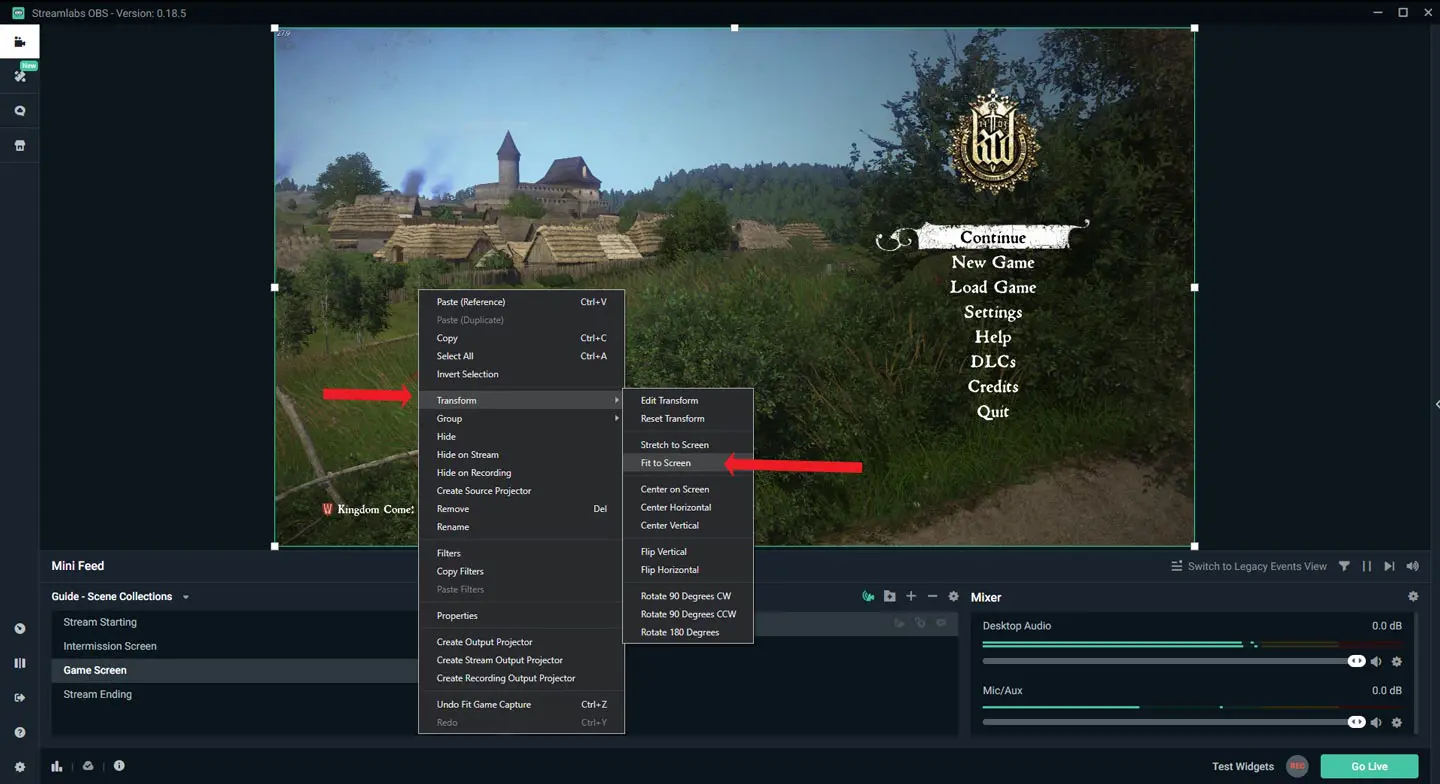Open Mixer advanced settings gear

(1413, 596)
